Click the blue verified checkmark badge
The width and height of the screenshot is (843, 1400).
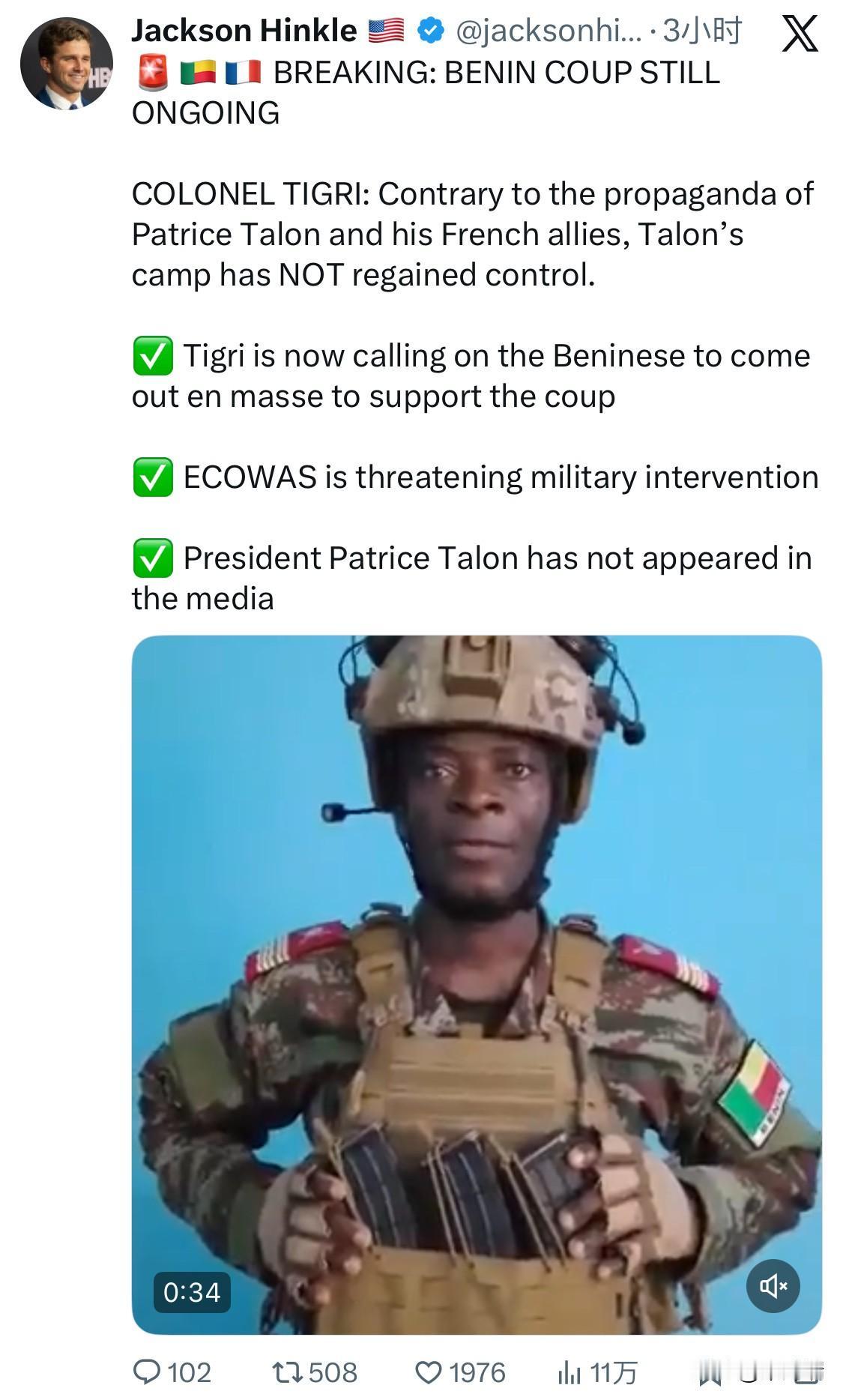429,31
